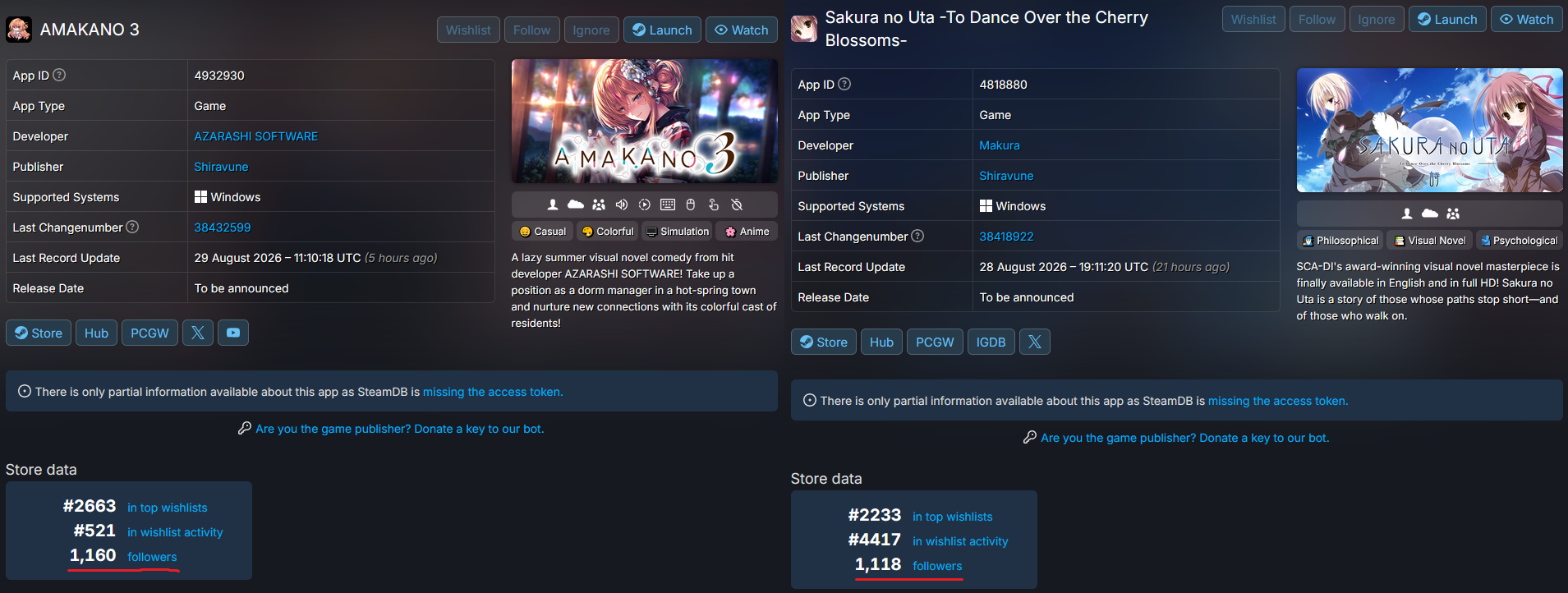Open the Store page for Sakura no Uta
The height and width of the screenshot is (593, 1568).
[x=824, y=342]
